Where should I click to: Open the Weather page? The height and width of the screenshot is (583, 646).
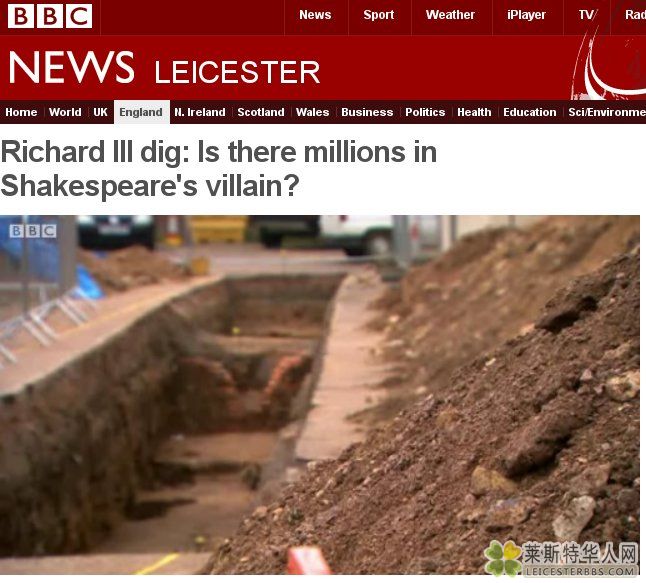[450, 15]
